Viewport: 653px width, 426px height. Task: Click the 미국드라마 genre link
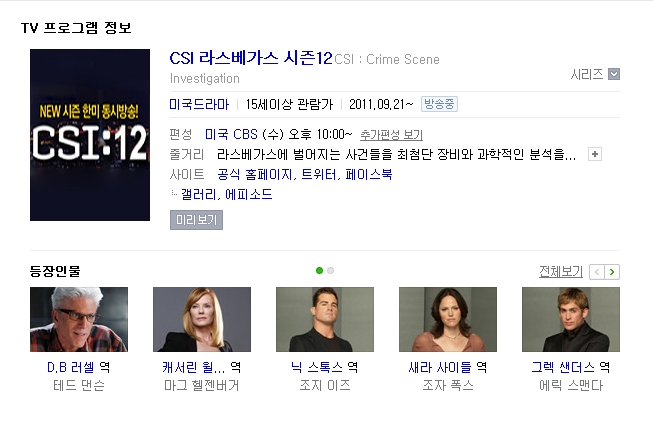click(x=199, y=104)
